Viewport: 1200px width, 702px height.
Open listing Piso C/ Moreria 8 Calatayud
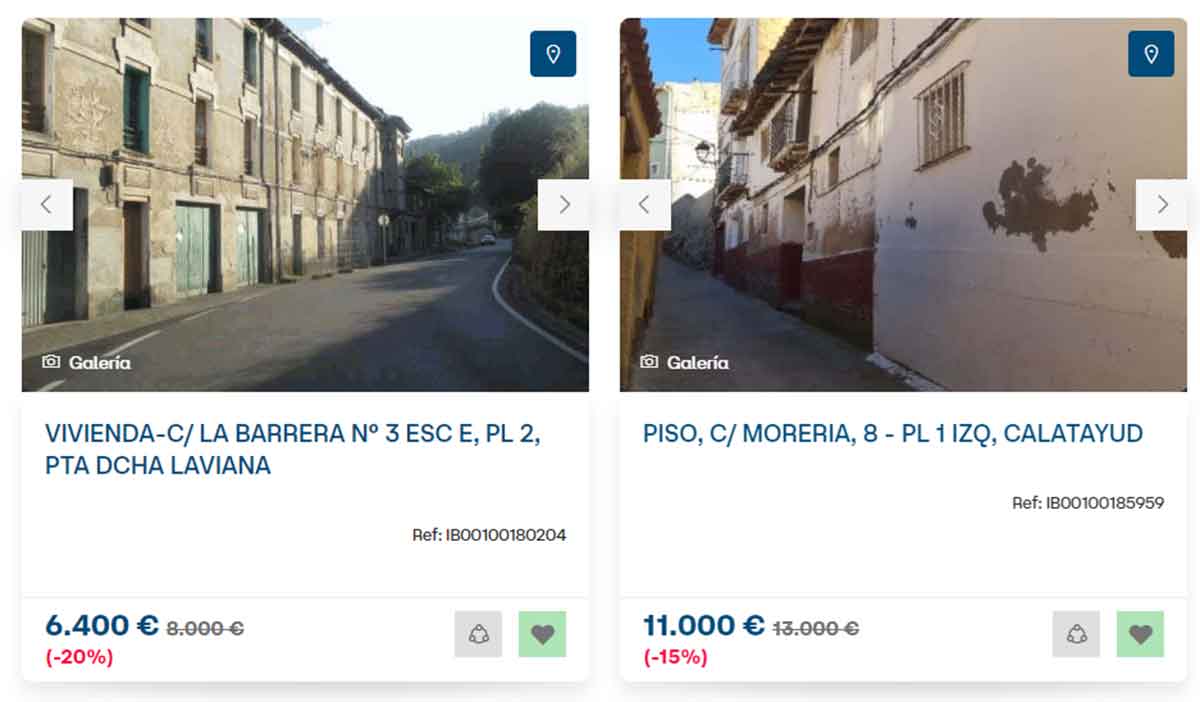click(893, 434)
